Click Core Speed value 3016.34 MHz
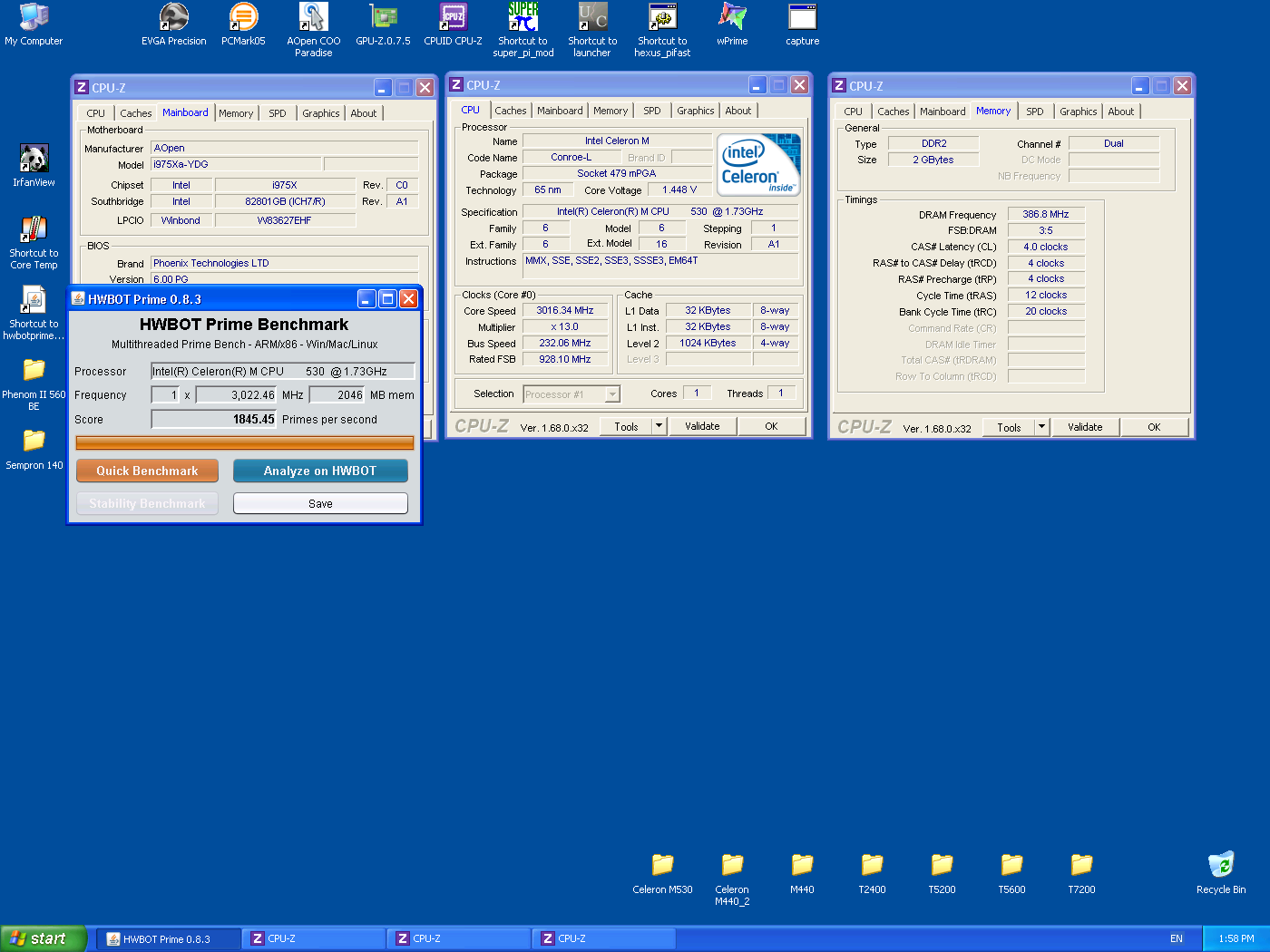 565,310
